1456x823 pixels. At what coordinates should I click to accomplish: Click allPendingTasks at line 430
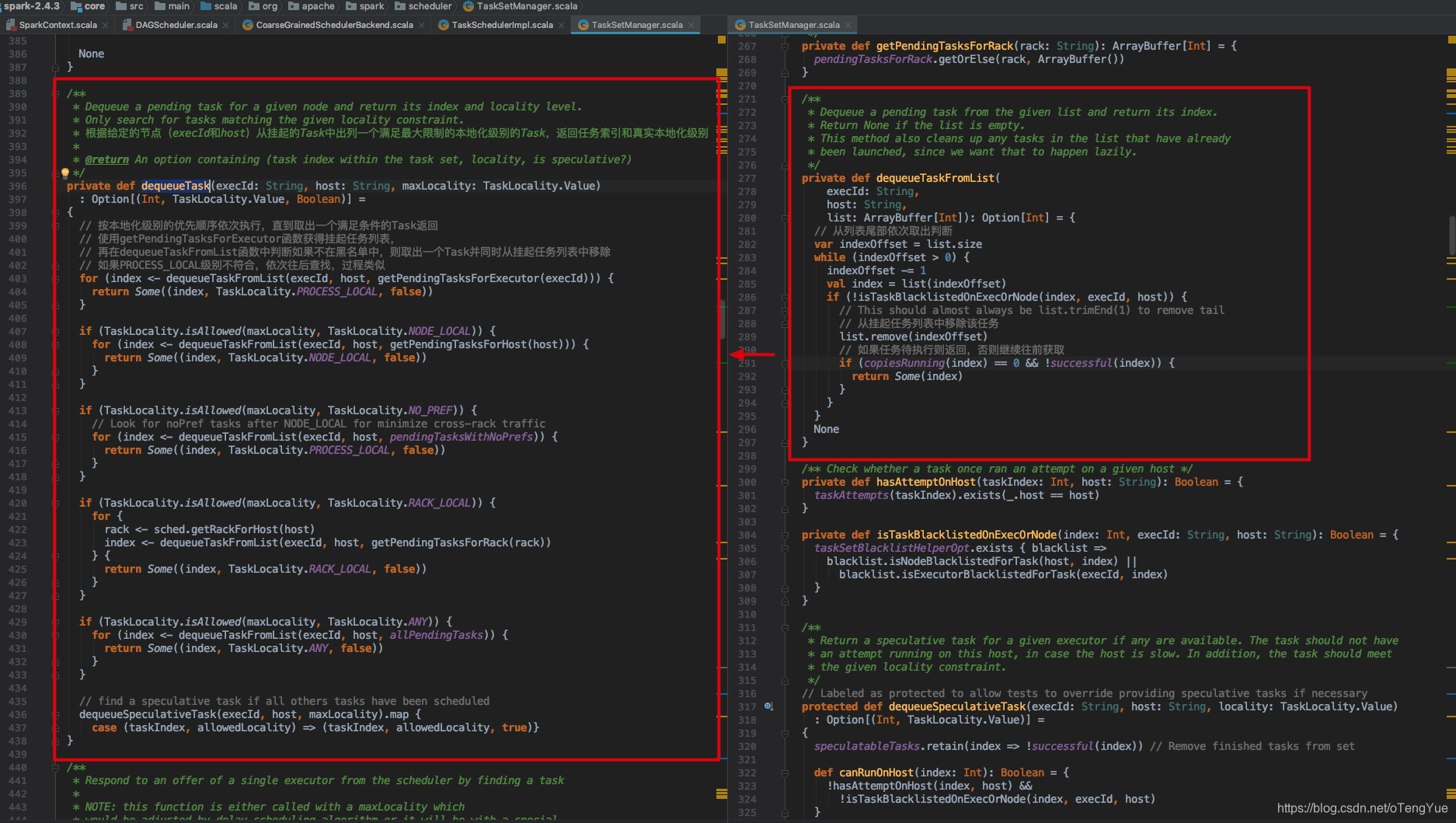437,635
